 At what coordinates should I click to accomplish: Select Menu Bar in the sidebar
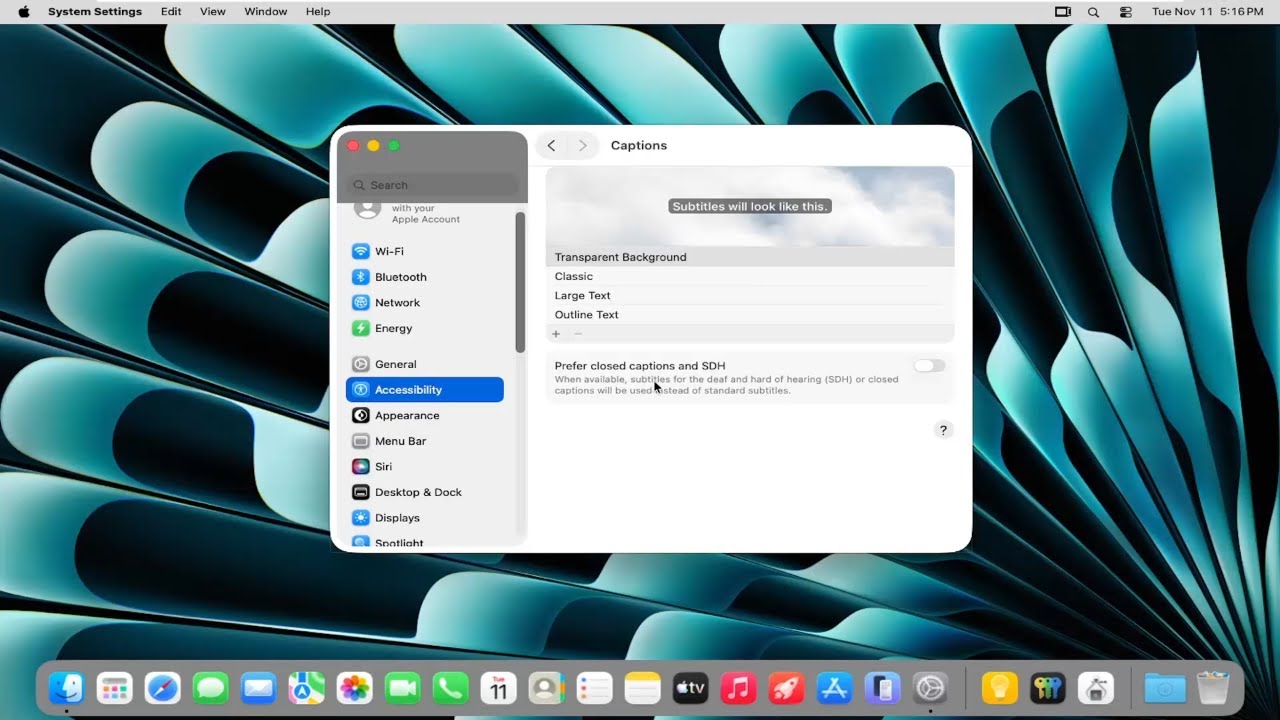pos(425,441)
